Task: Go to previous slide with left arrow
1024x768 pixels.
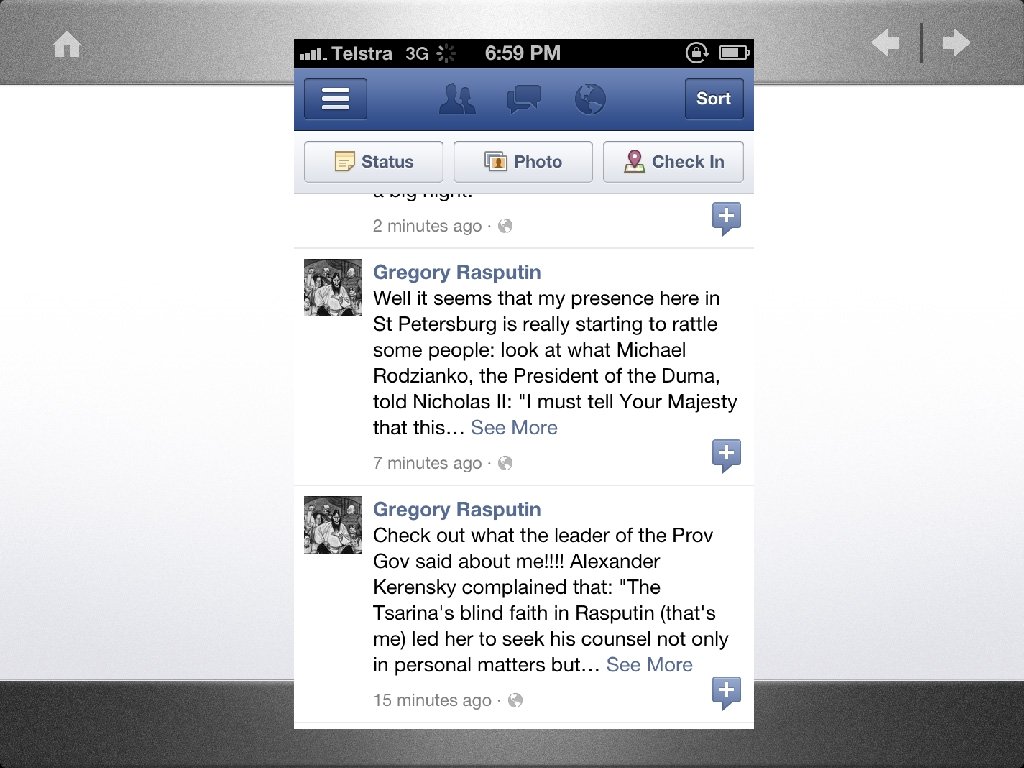Action: tap(886, 43)
